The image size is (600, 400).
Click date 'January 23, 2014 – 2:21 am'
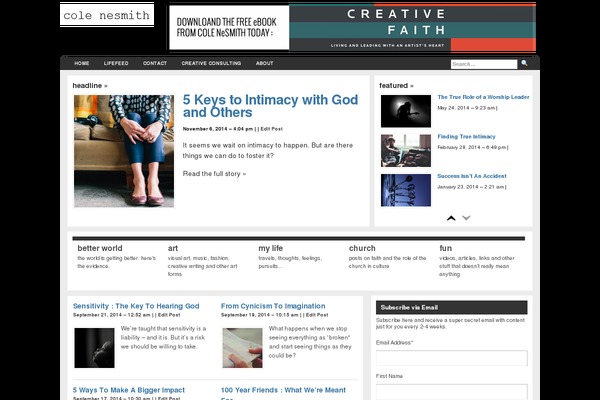(x=471, y=187)
